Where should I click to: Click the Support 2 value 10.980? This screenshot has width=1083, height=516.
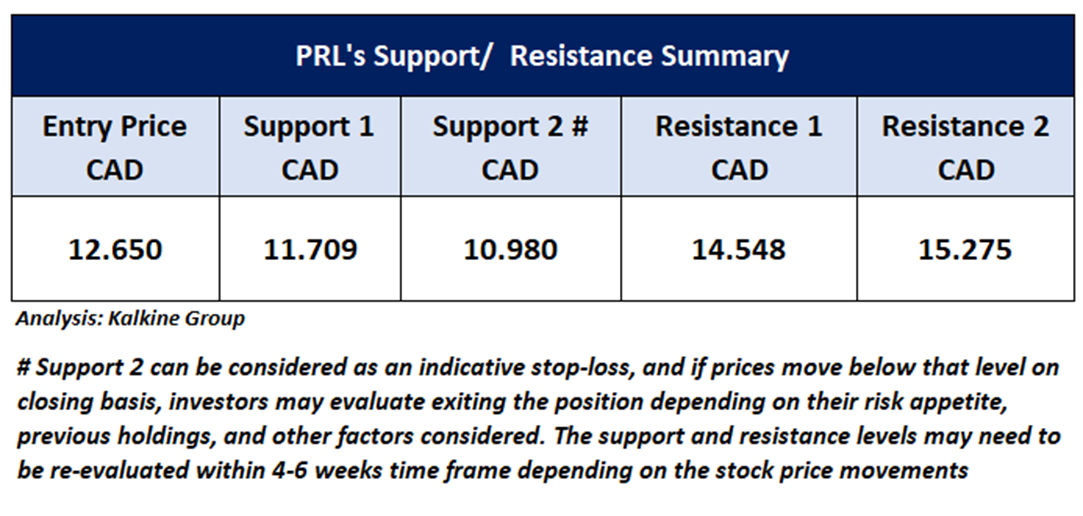(x=510, y=248)
